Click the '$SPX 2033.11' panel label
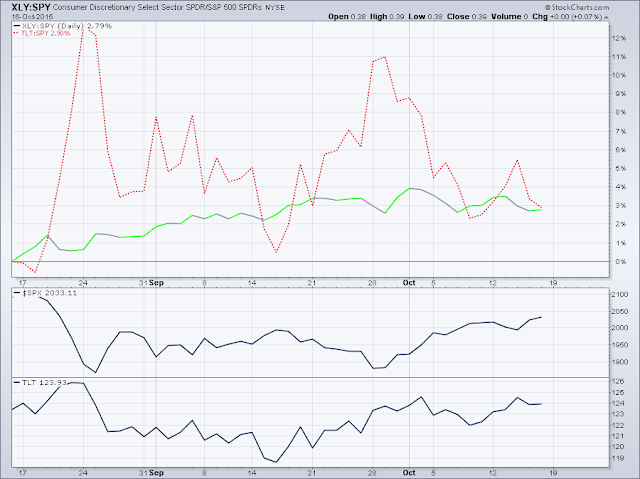 [x=46, y=293]
